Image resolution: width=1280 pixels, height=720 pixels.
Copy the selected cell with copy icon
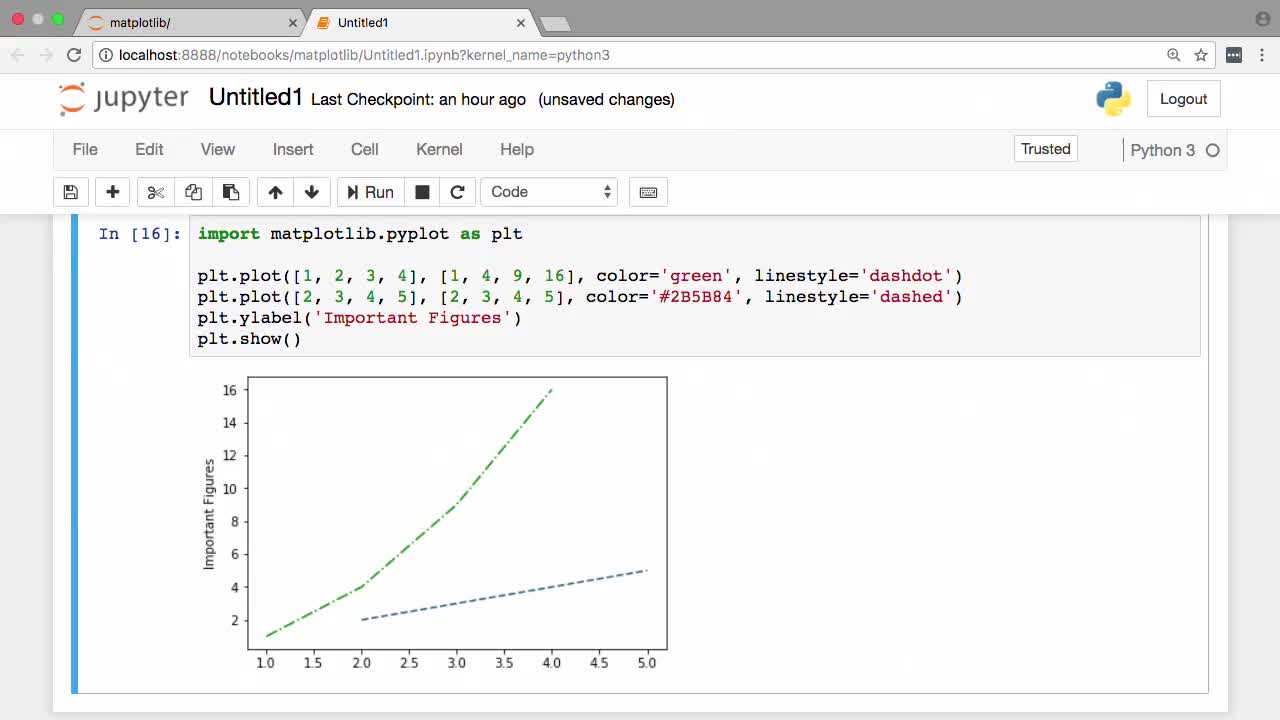click(192, 192)
